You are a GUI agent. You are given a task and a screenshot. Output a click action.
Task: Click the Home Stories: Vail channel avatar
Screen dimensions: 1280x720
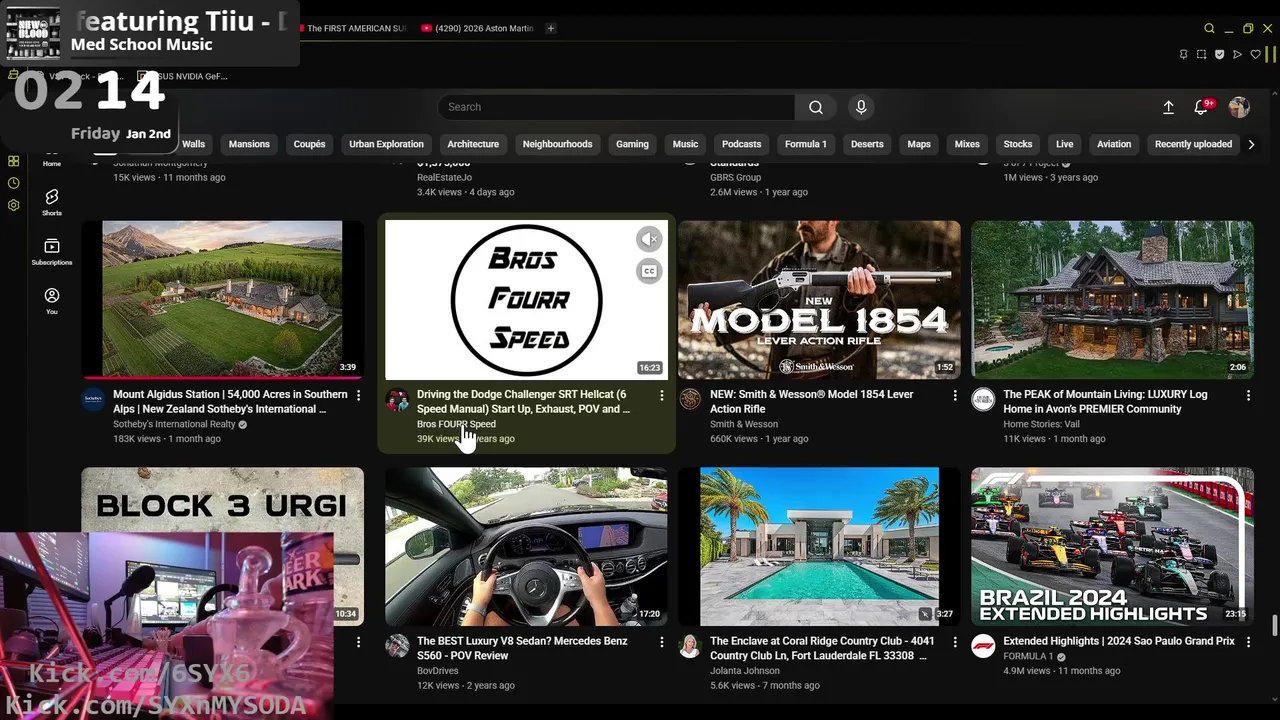[983, 400]
